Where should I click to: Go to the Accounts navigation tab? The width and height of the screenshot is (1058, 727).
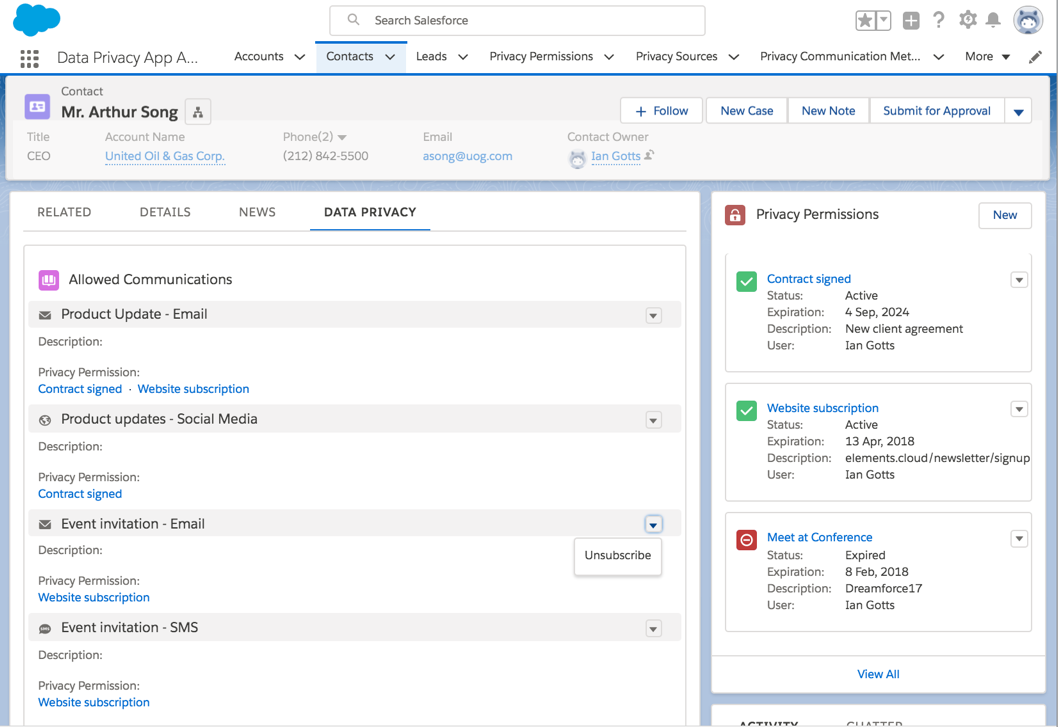pyautogui.click(x=258, y=57)
